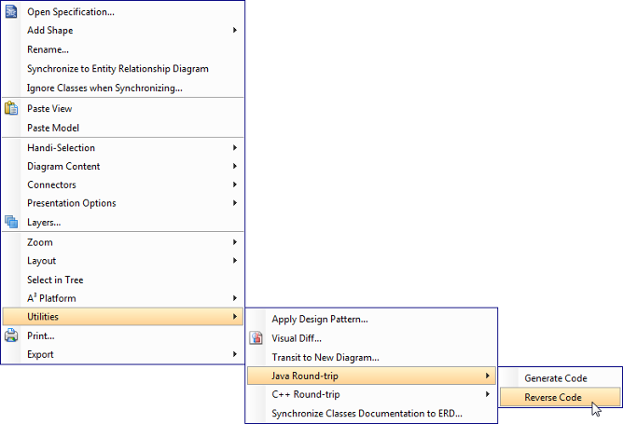
Task: Click the Add Shape label
Action: point(50,31)
